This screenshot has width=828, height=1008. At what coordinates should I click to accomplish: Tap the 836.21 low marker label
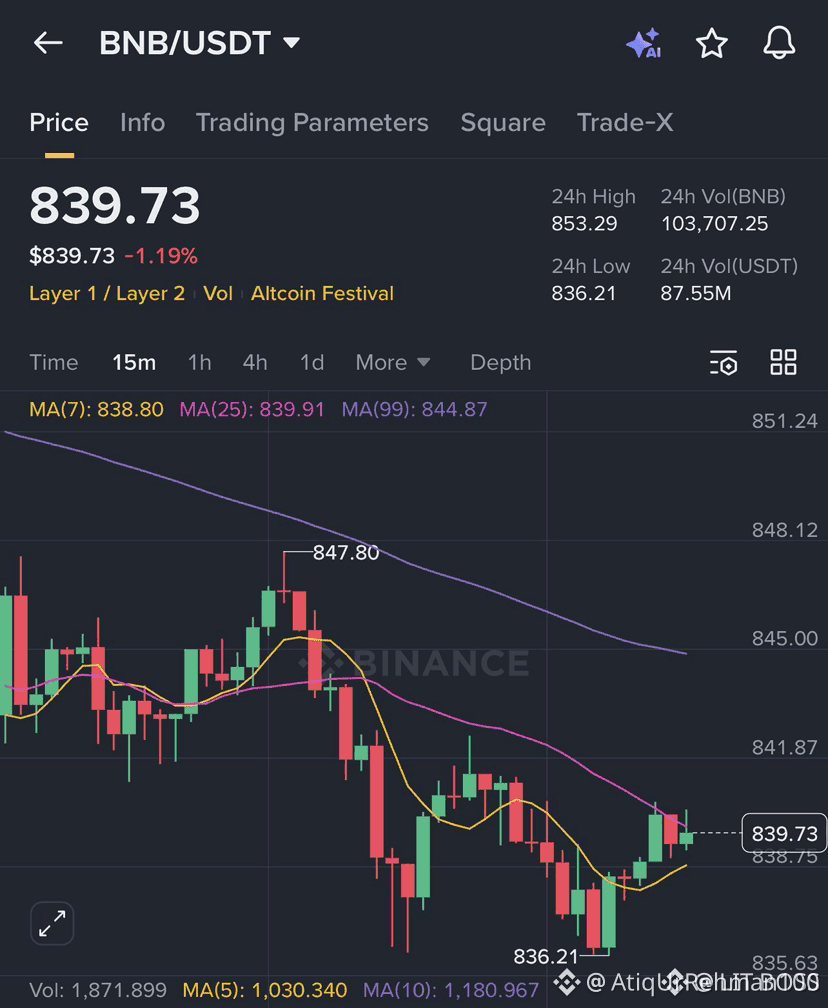click(546, 957)
